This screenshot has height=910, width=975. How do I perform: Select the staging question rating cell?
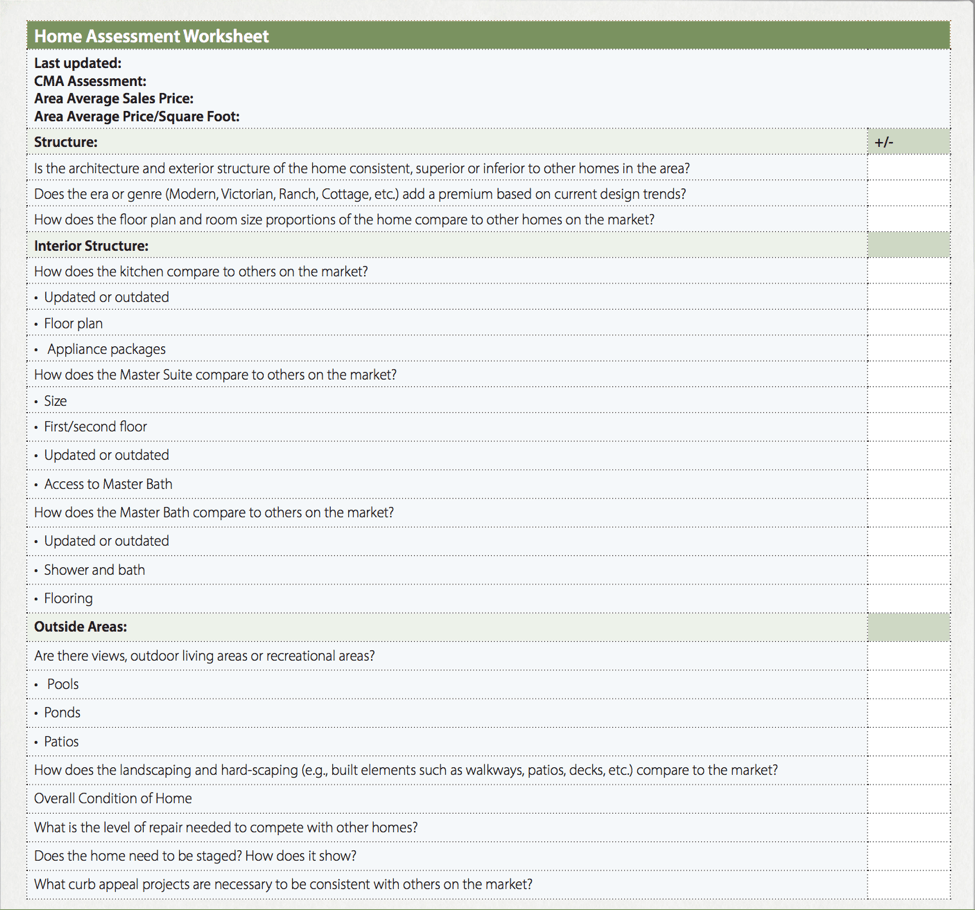click(x=906, y=855)
